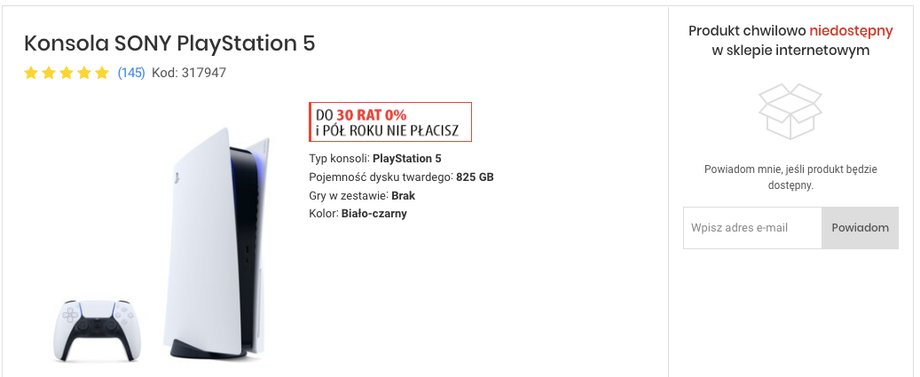Click the Brak games in set value
This screenshot has width=920, height=377.
pos(403,195)
